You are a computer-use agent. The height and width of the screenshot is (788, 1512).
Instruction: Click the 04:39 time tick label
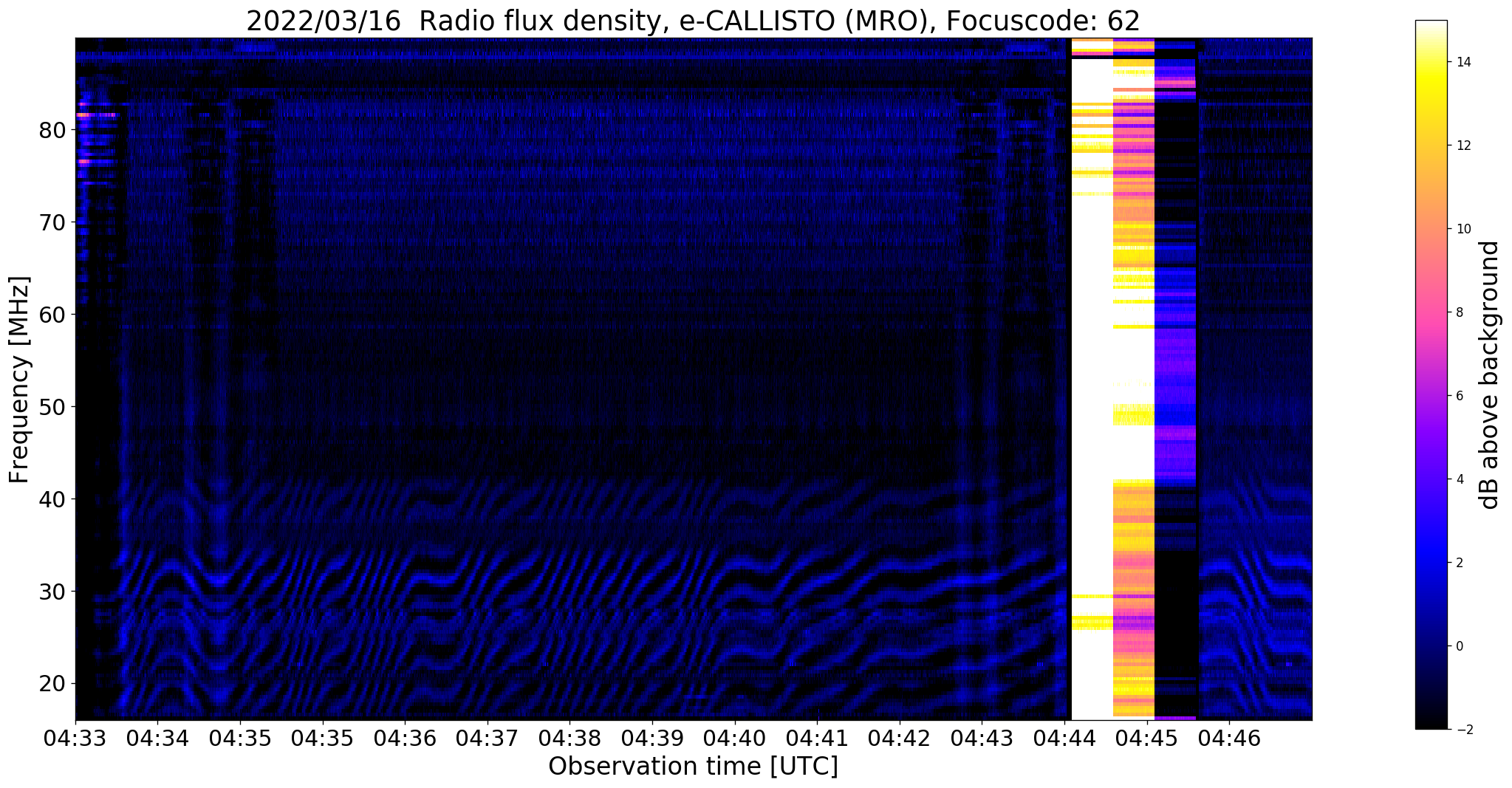(x=652, y=738)
